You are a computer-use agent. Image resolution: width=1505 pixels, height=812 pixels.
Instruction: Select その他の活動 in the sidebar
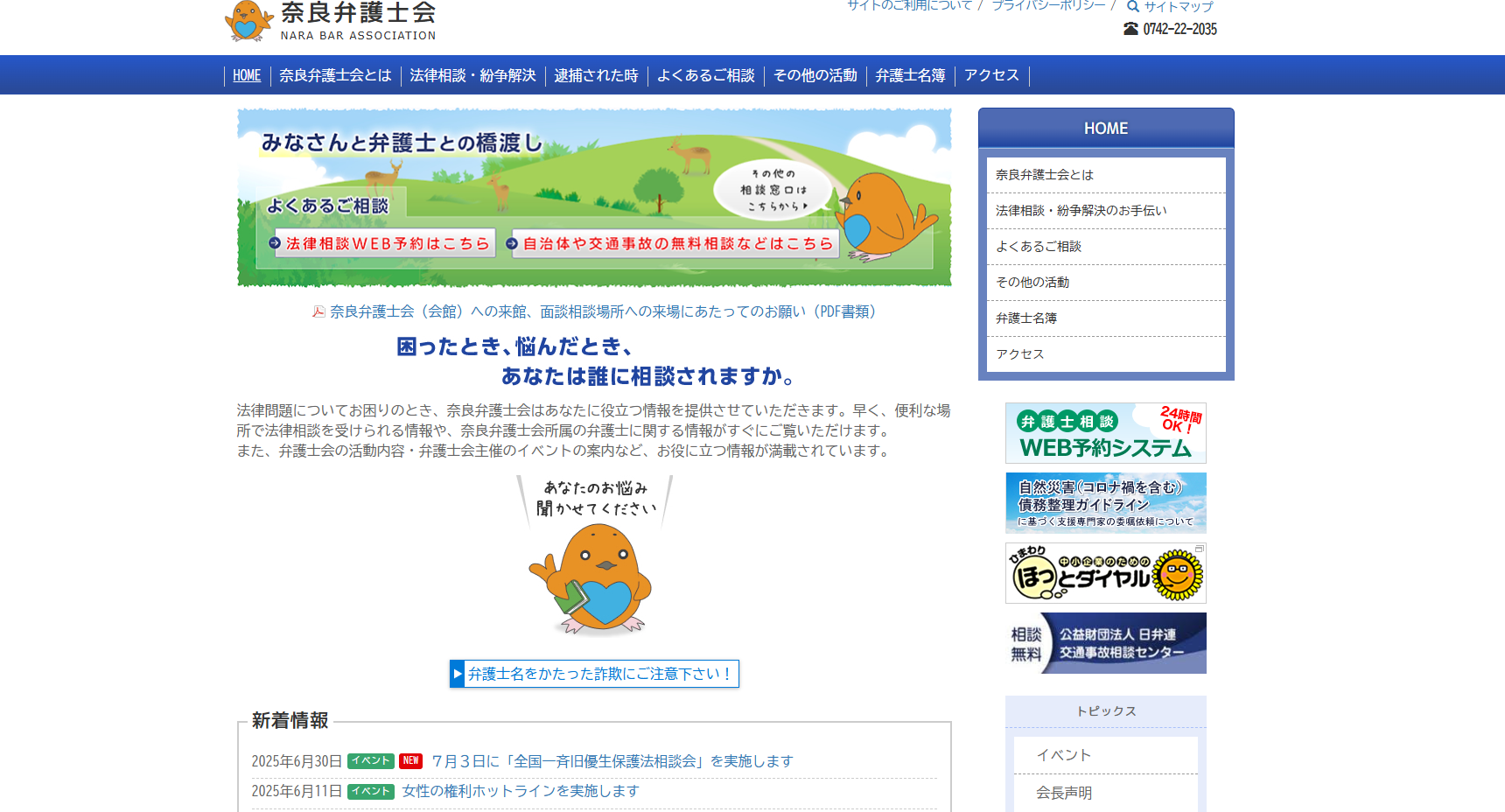[1106, 283]
